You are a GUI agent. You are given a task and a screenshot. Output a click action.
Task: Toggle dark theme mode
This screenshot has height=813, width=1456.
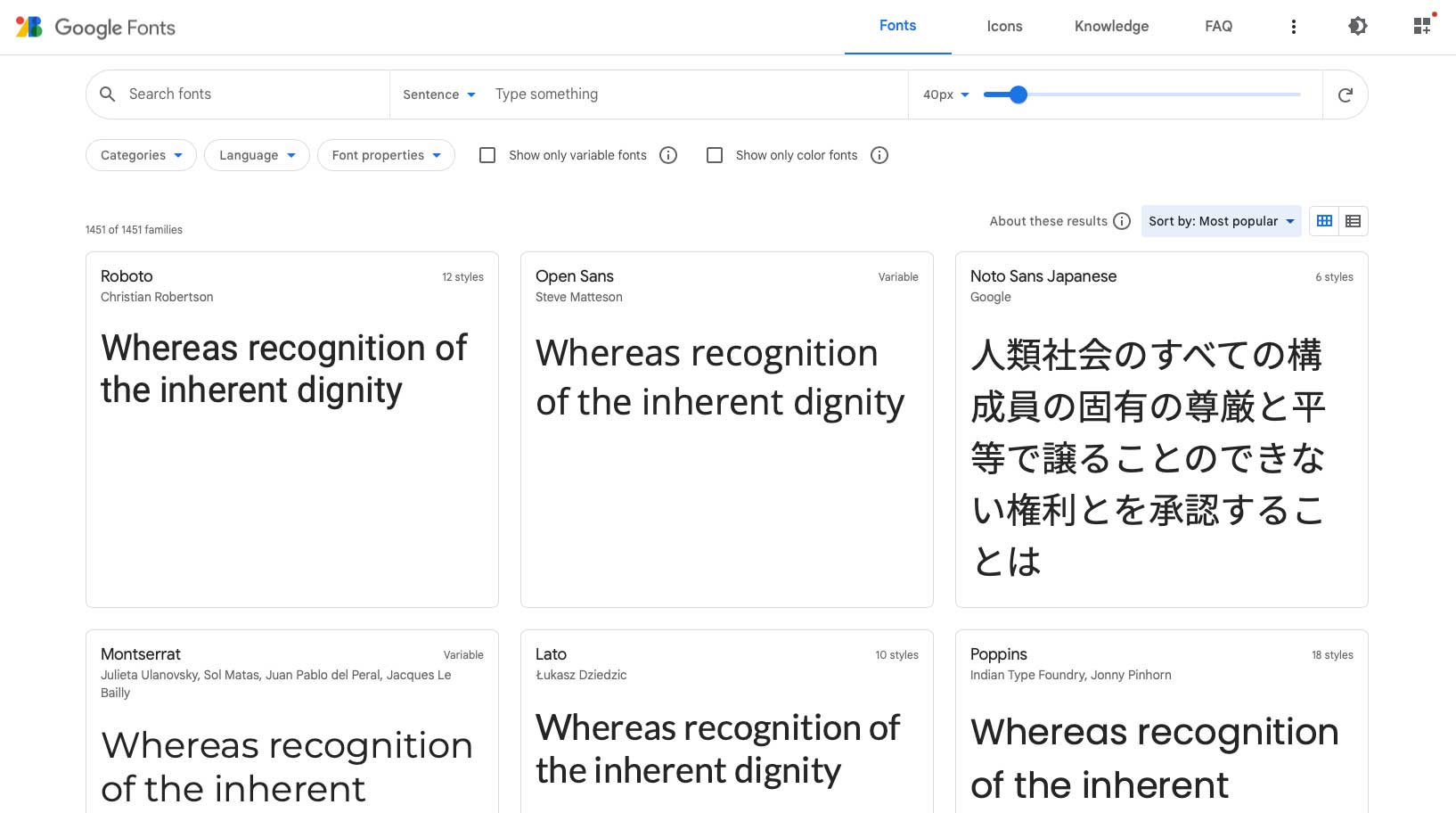click(x=1356, y=26)
